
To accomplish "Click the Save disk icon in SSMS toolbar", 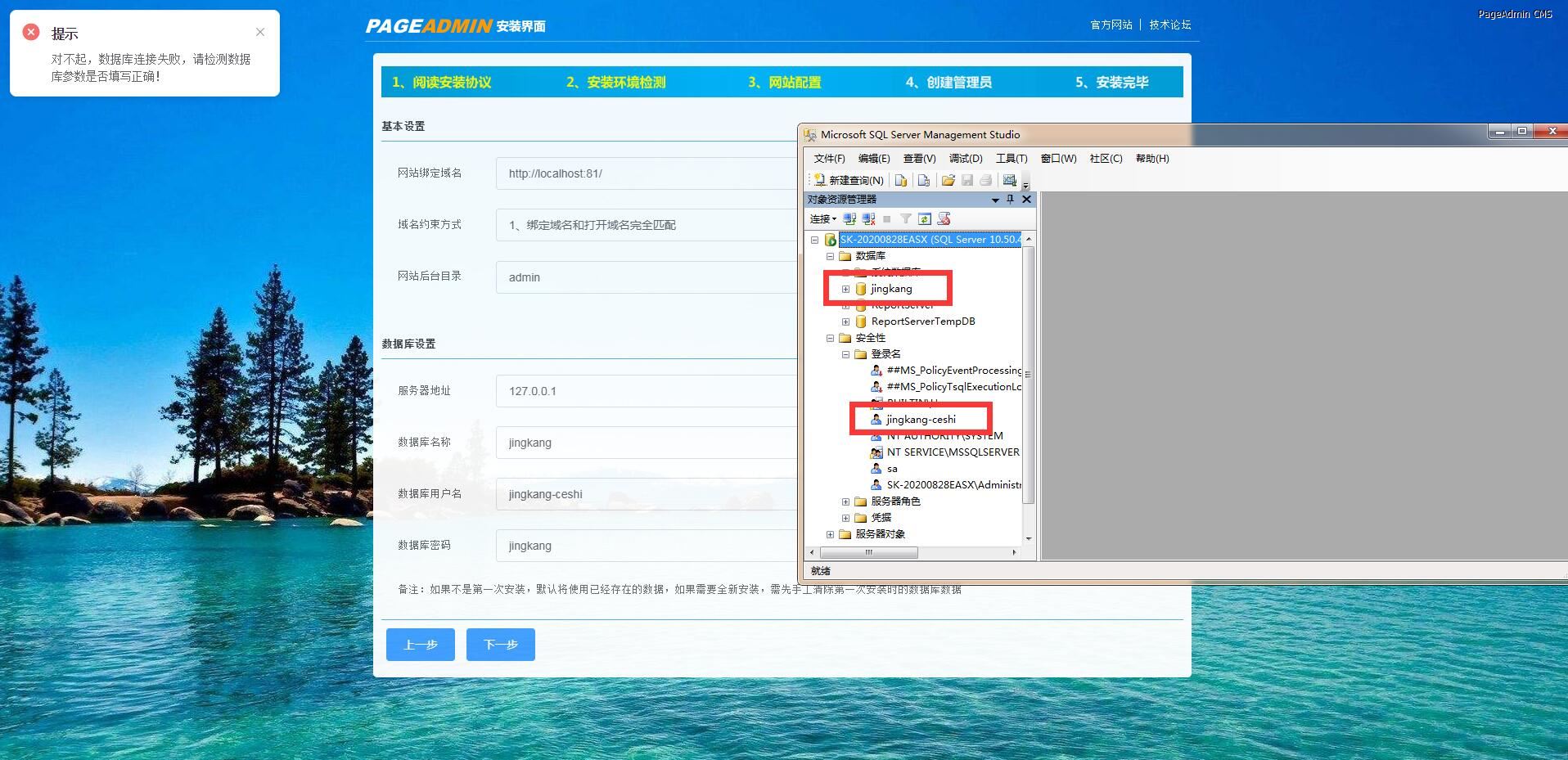I will click(966, 180).
